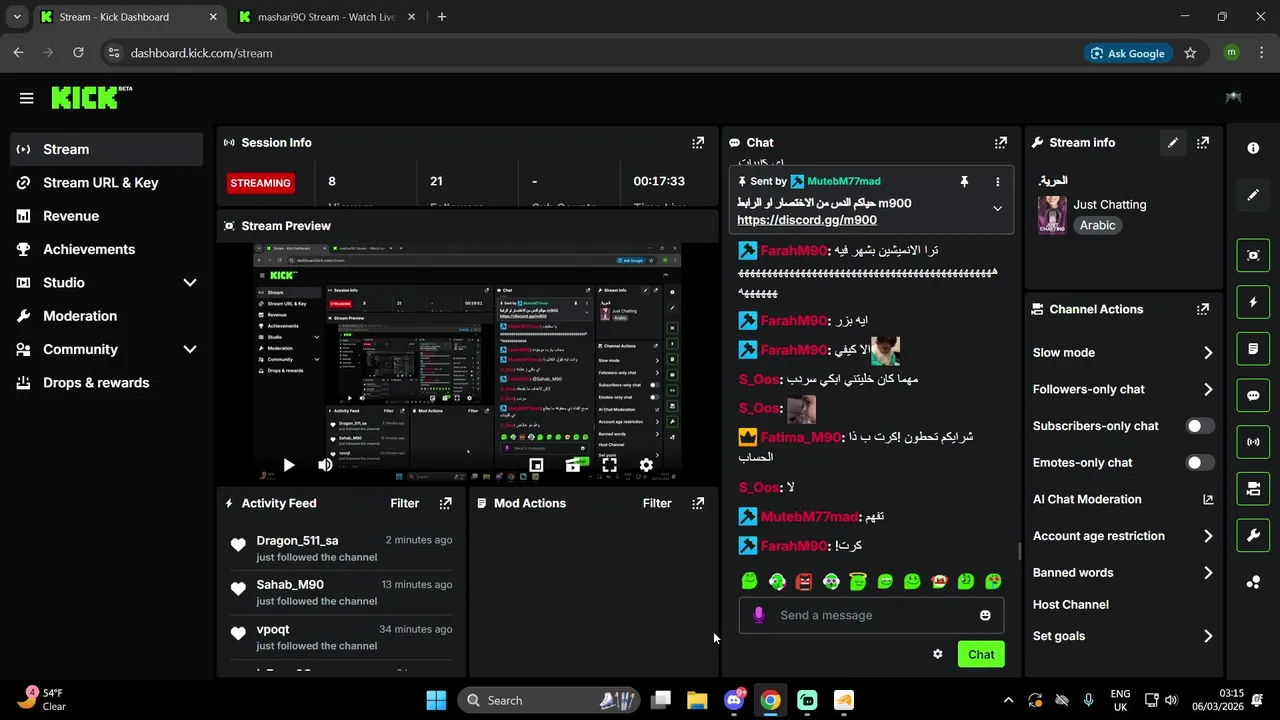The width and height of the screenshot is (1280, 720).
Task: Toggle Emotes-only chat switch
Action: [x=1200, y=463]
